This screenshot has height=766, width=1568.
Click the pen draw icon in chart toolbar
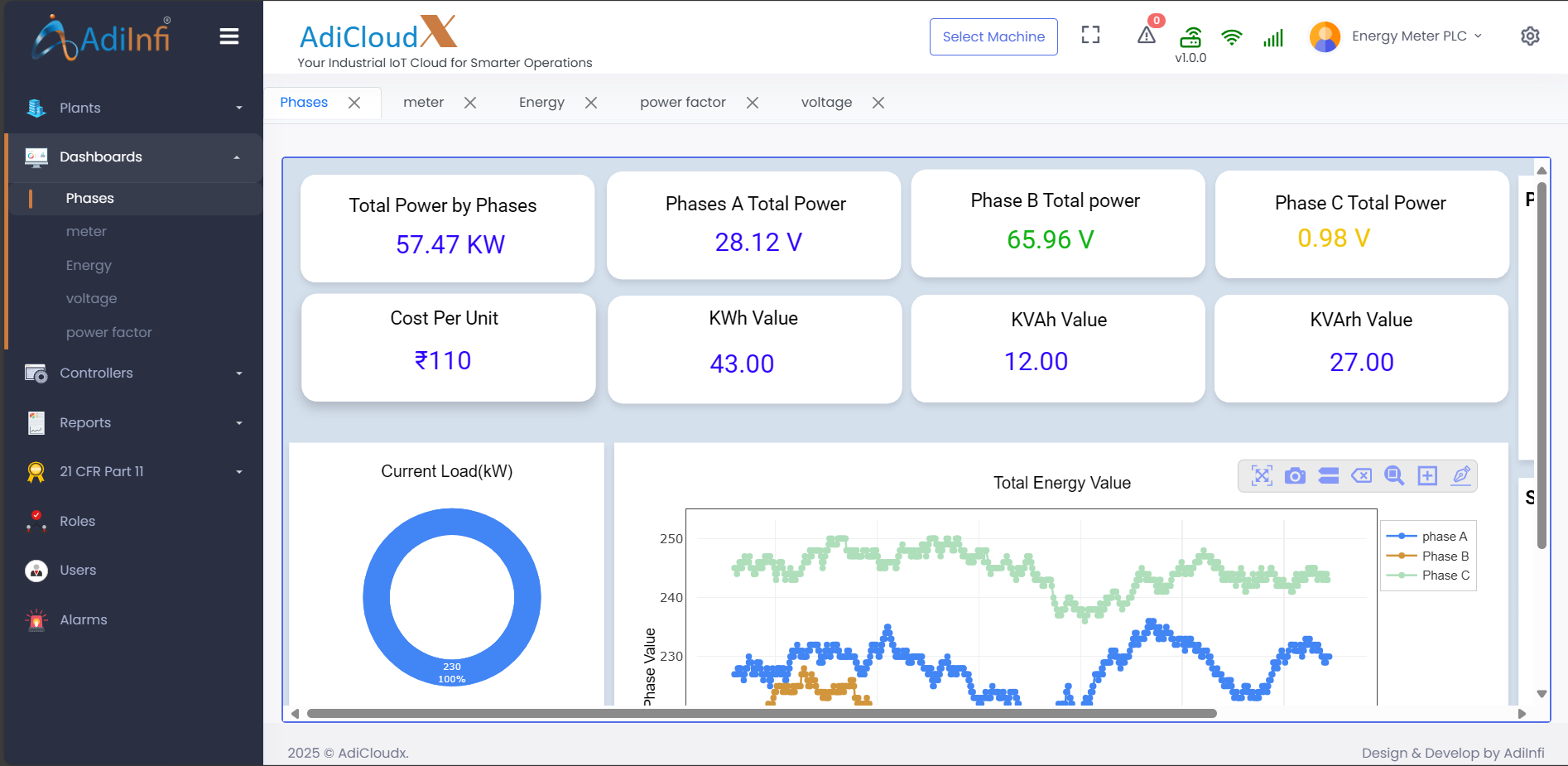(x=1461, y=476)
